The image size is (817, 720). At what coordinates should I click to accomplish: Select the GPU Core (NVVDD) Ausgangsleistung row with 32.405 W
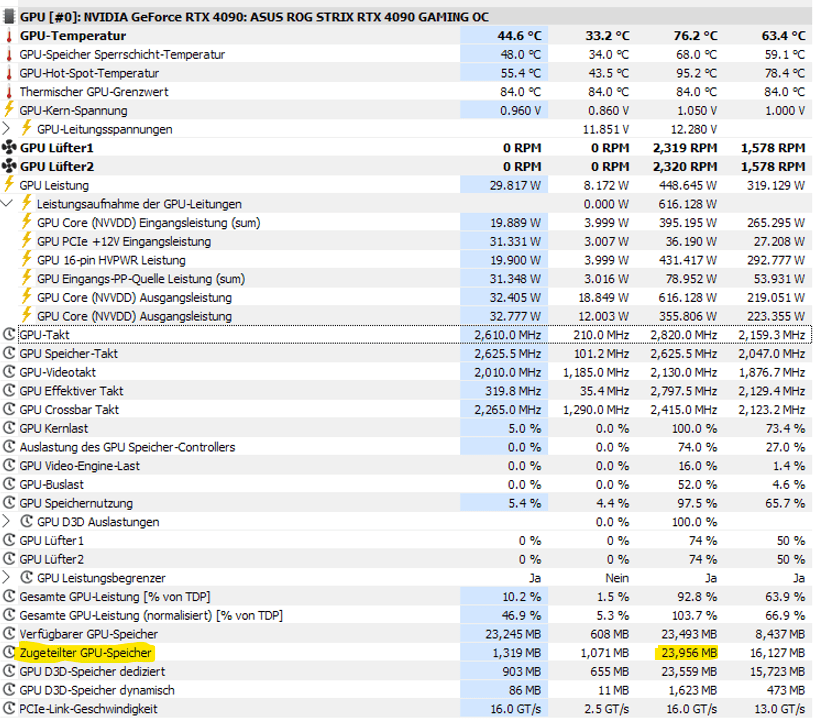coord(134,297)
